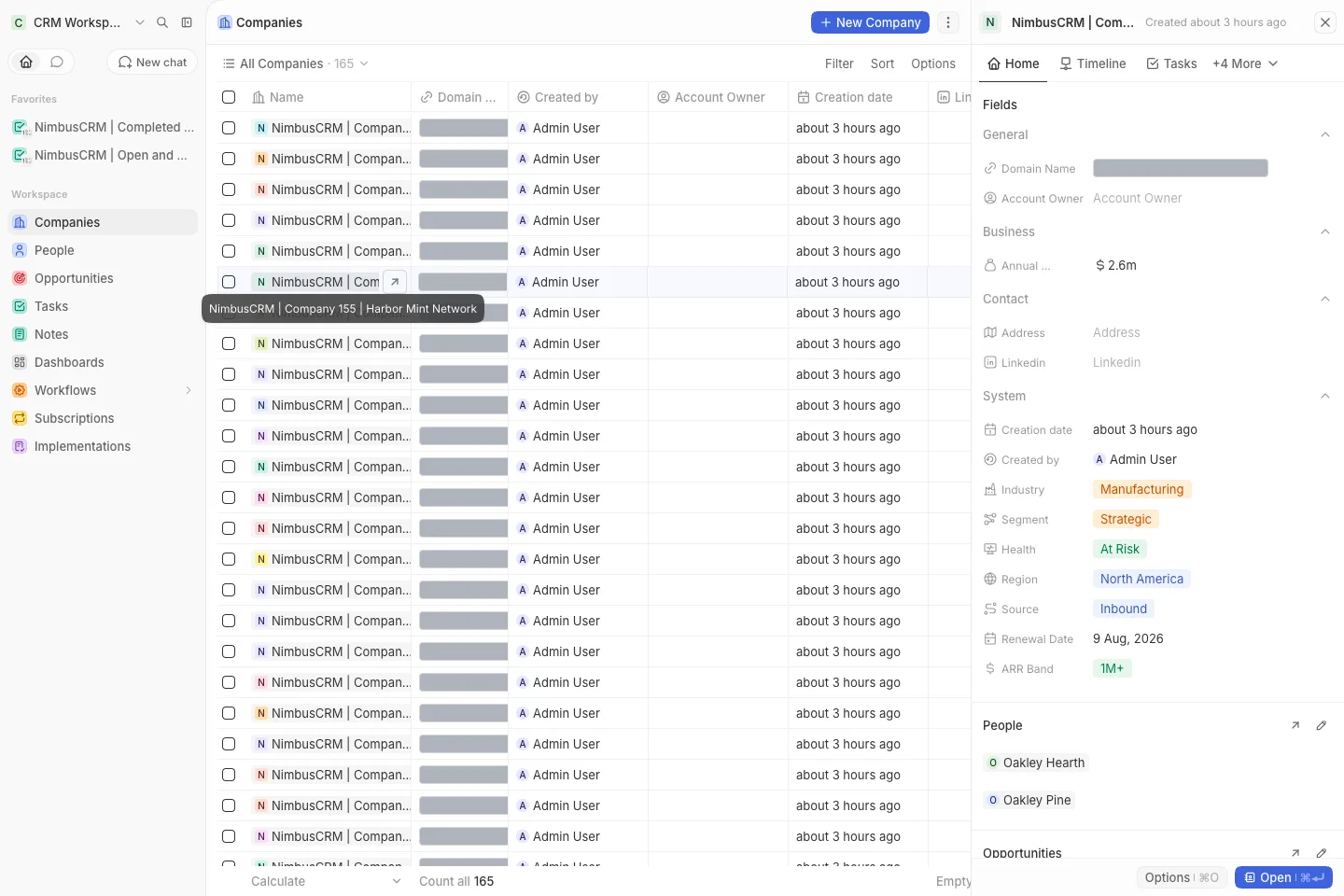Open Tasks in the sidebar
This screenshot has width=1344, height=896.
(103, 306)
